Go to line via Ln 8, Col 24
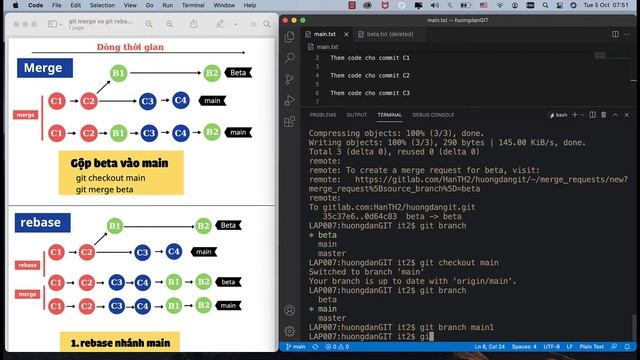The image size is (640, 360). click(x=489, y=347)
